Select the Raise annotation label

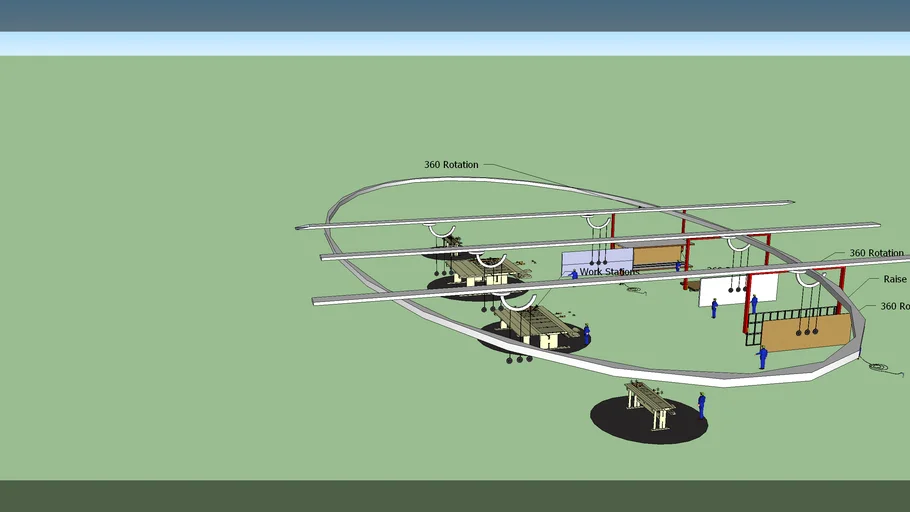click(x=894, y=280)
